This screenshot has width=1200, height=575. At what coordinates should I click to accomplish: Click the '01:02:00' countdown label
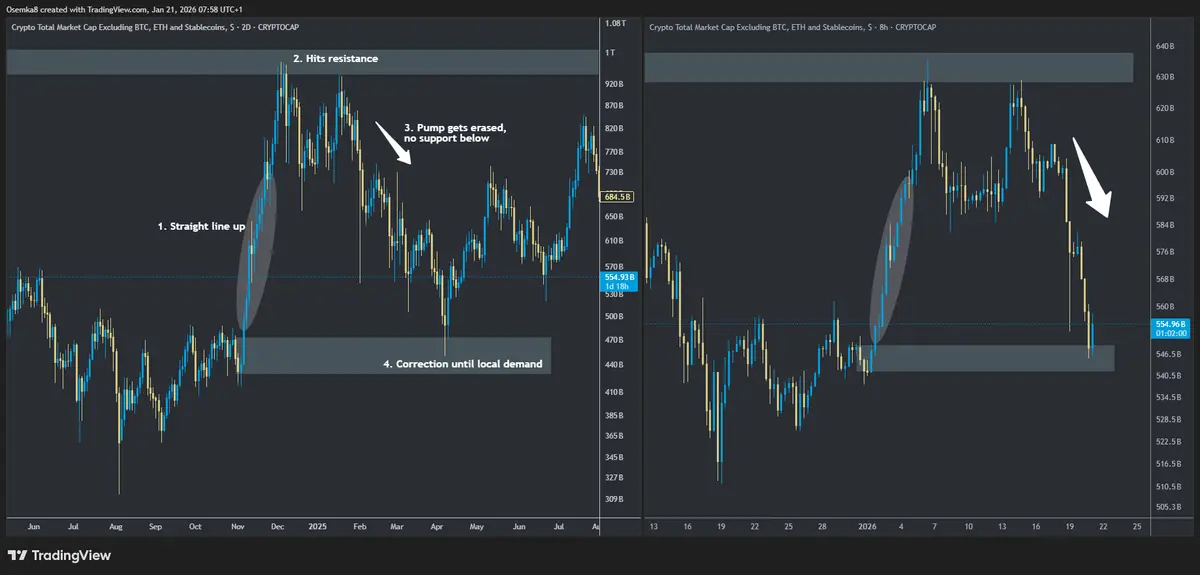click(1169, 334)
